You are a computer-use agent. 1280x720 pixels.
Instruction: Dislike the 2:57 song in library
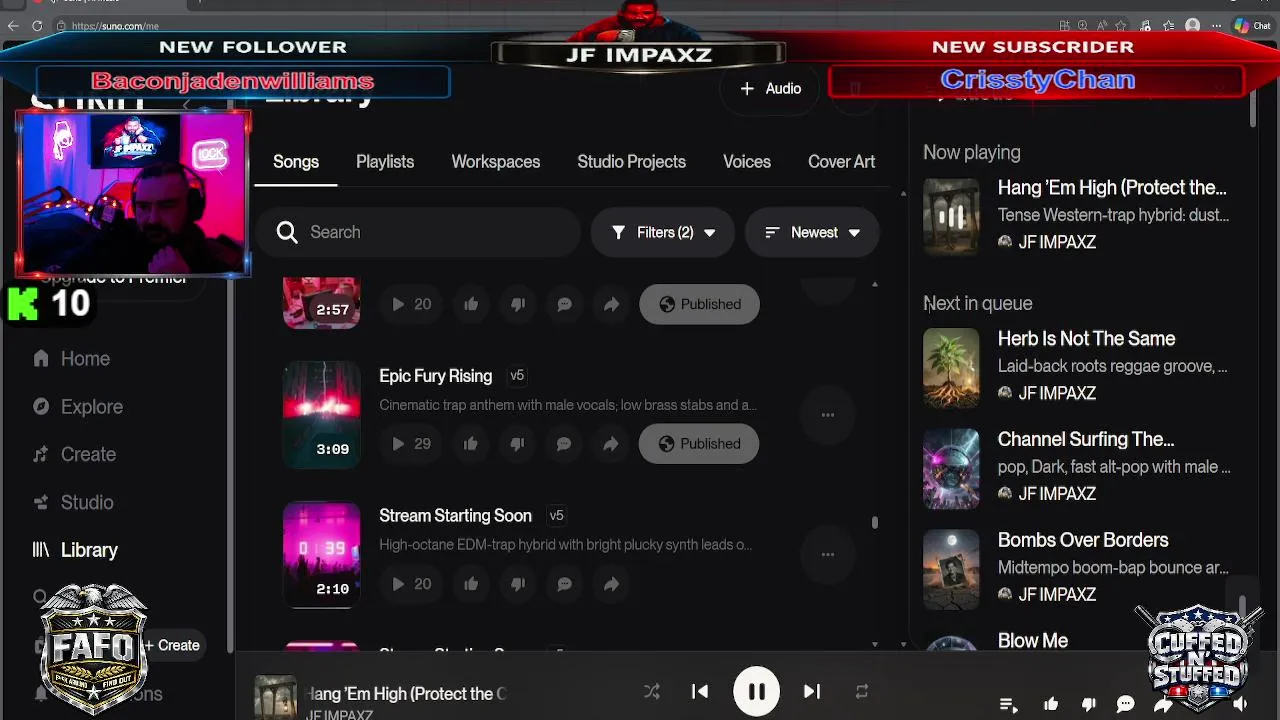point(518,304)
